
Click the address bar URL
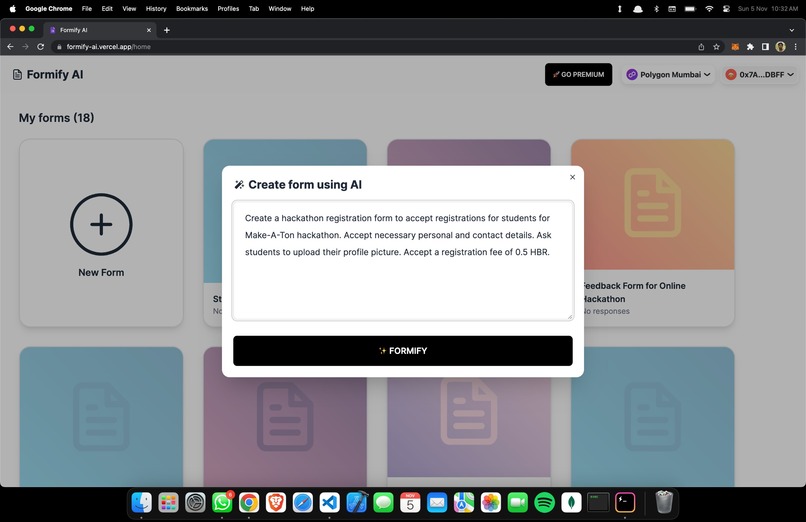108,47
